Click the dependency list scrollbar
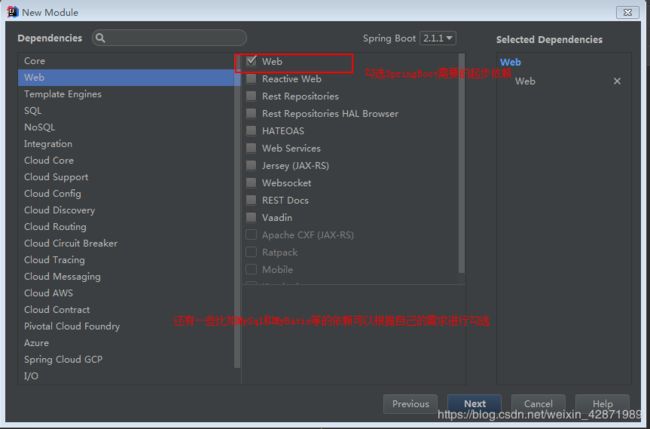 (x=461, y=163)
